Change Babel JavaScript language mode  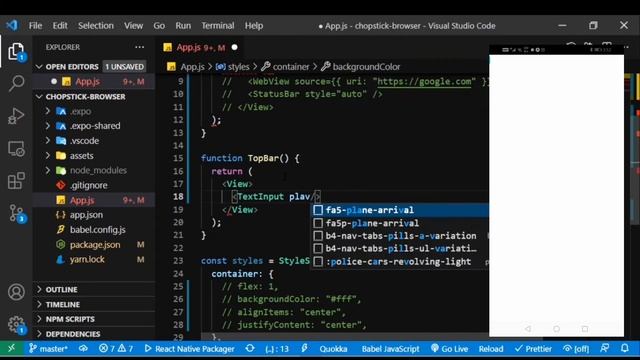(390, 349)
